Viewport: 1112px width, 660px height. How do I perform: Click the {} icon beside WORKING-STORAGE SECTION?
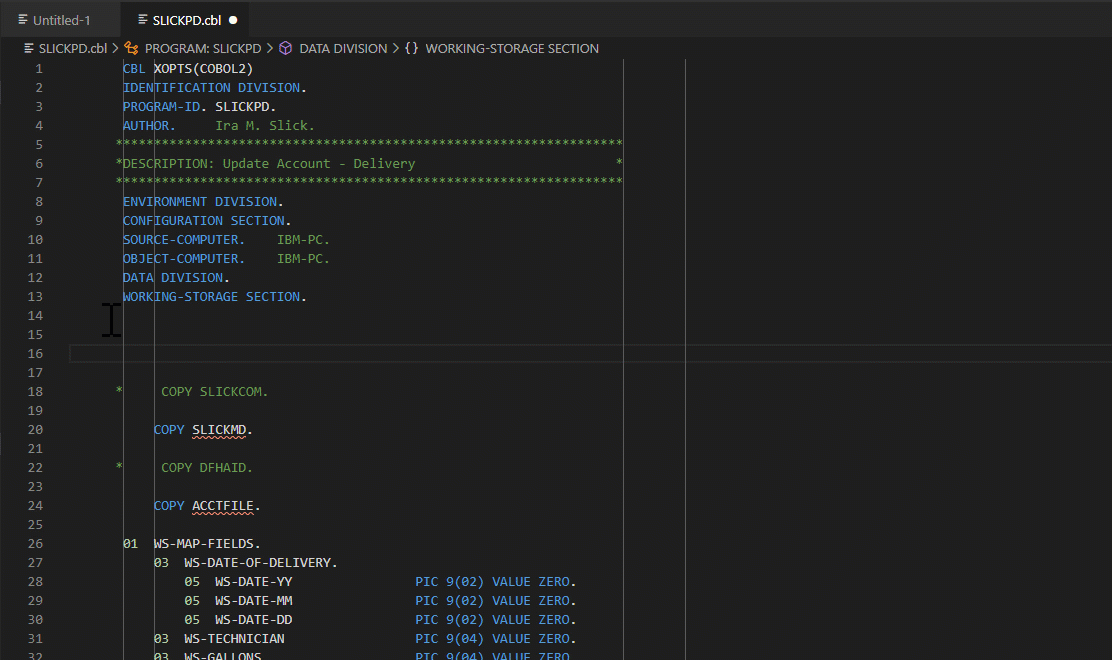(x=411, y=48)
